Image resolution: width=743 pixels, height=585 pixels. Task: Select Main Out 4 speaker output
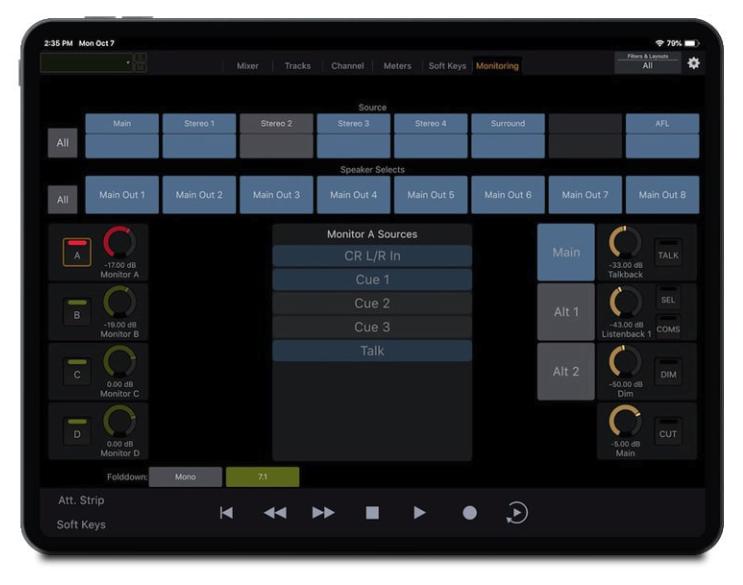353,195
